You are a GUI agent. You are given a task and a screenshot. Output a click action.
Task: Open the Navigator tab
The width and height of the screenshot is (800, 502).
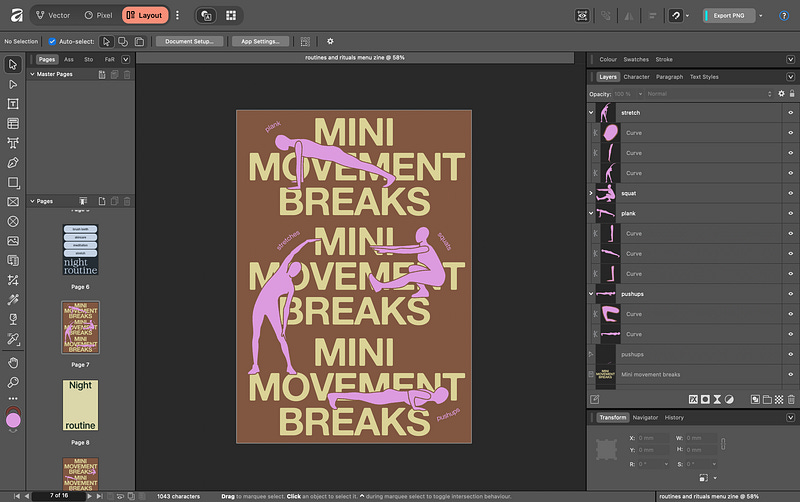click(x=645, y=417)
